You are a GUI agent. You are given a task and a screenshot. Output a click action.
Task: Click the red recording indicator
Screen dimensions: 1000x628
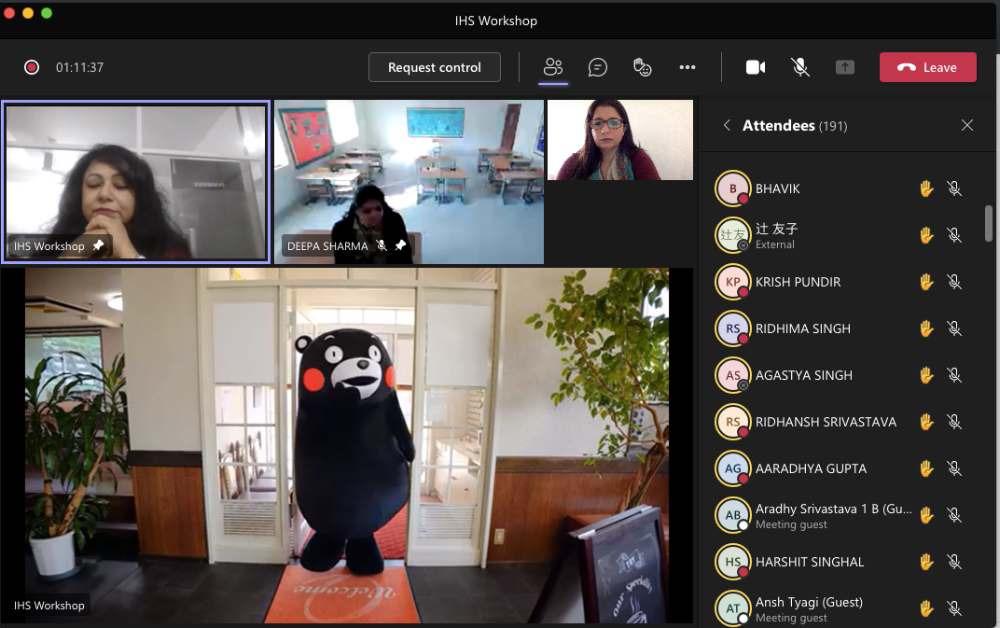click(x=31, y=67)
